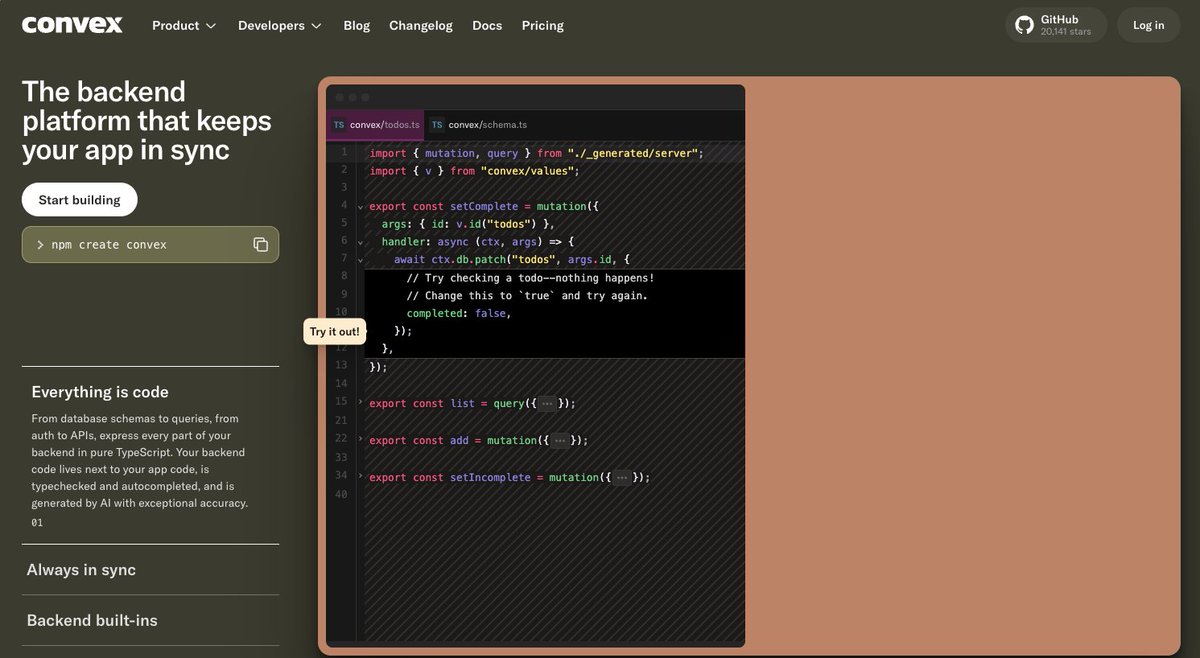The image size is (1200, 658).
Task: Open the Docs link
Action: 487,25
